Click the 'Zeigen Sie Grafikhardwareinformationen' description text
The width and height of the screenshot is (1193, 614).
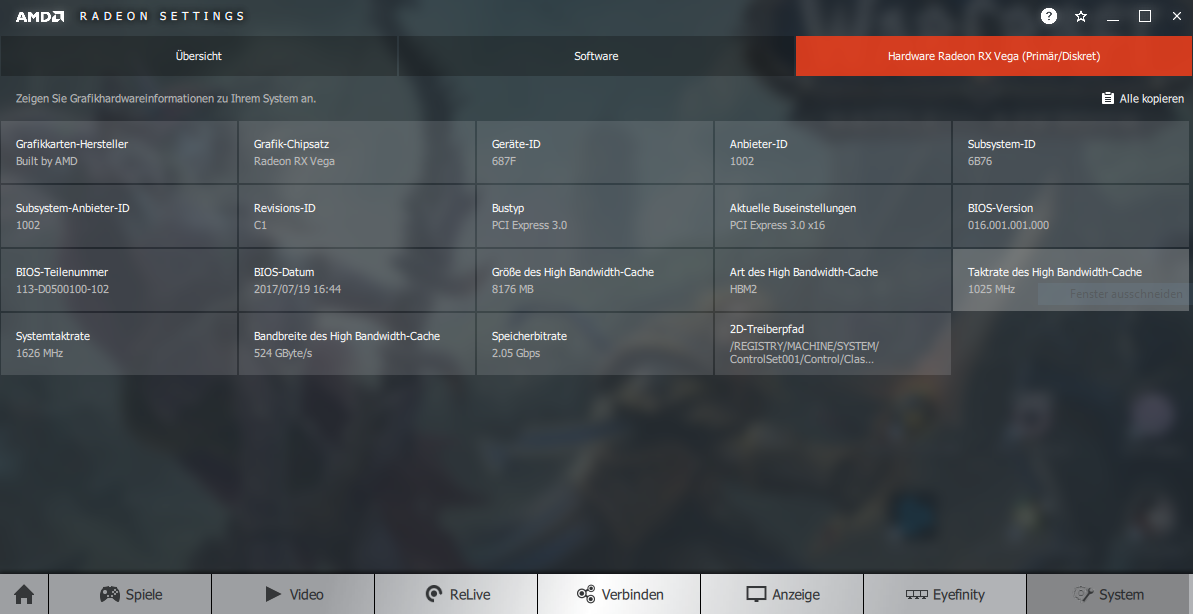[166, 98]
